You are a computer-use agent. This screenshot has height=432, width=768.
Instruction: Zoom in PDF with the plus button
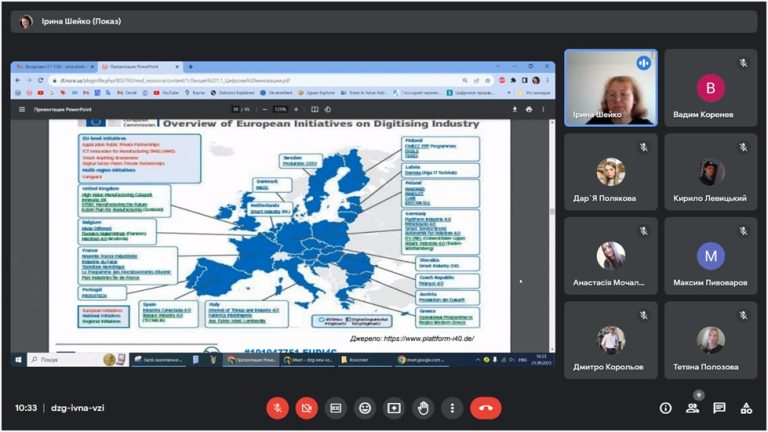(x=296, y=109)
